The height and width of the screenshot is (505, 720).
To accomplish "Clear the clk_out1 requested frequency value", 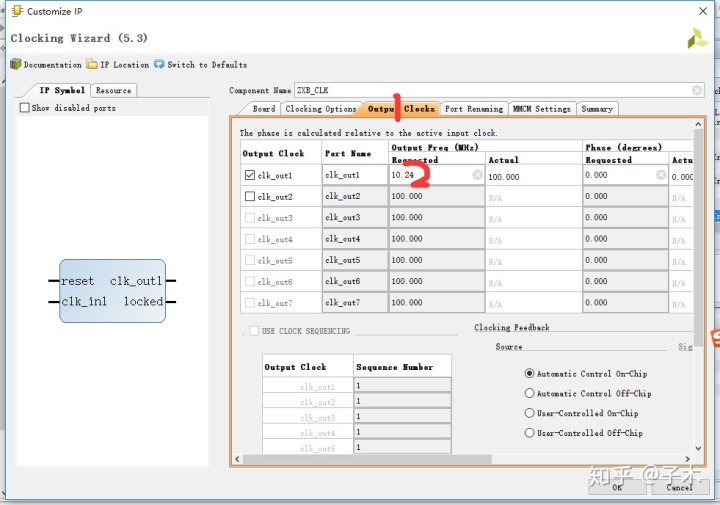I will pyautogui.click(x=478, y=175).
